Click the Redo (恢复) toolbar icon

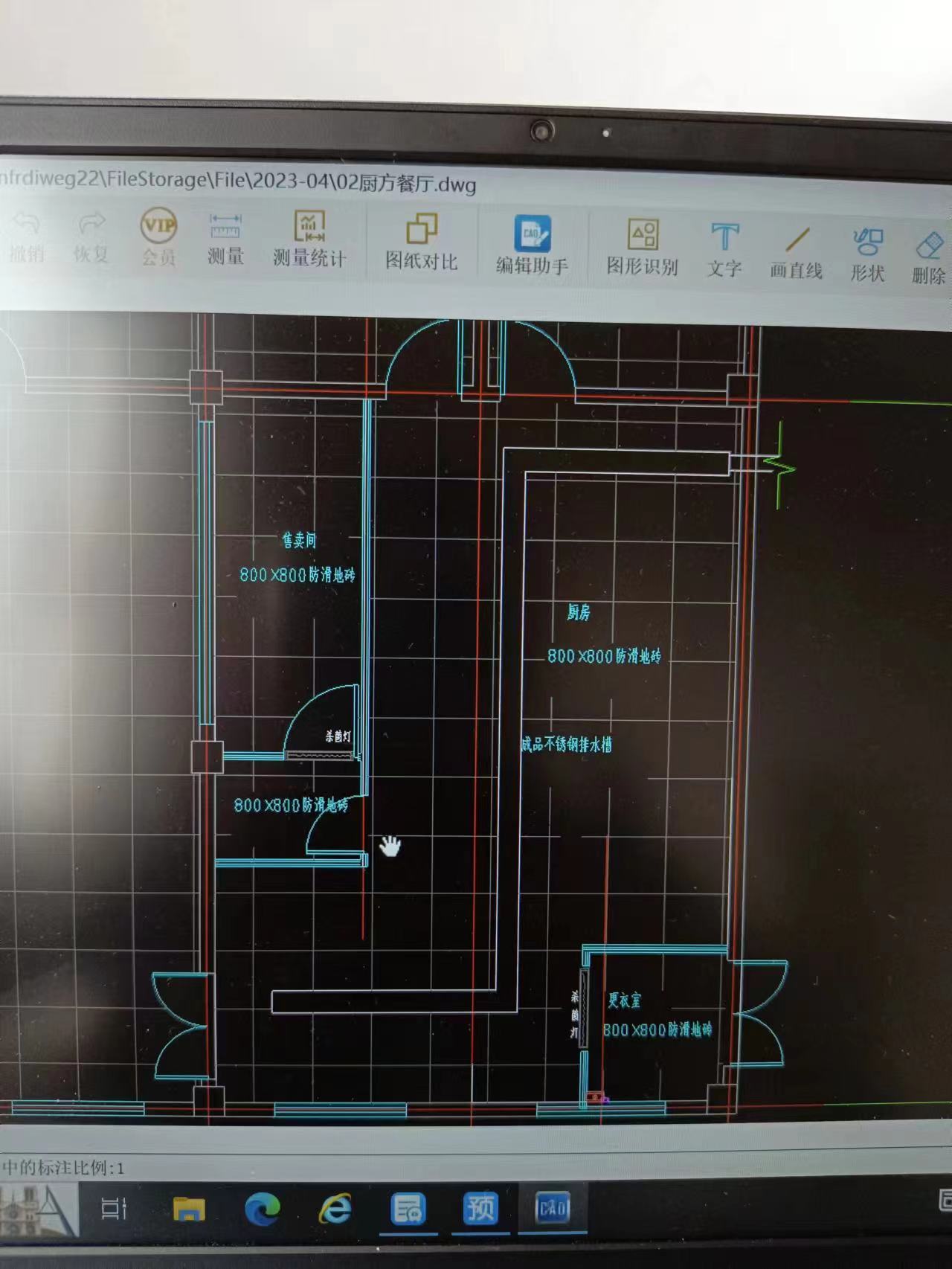tap(91, 238)
